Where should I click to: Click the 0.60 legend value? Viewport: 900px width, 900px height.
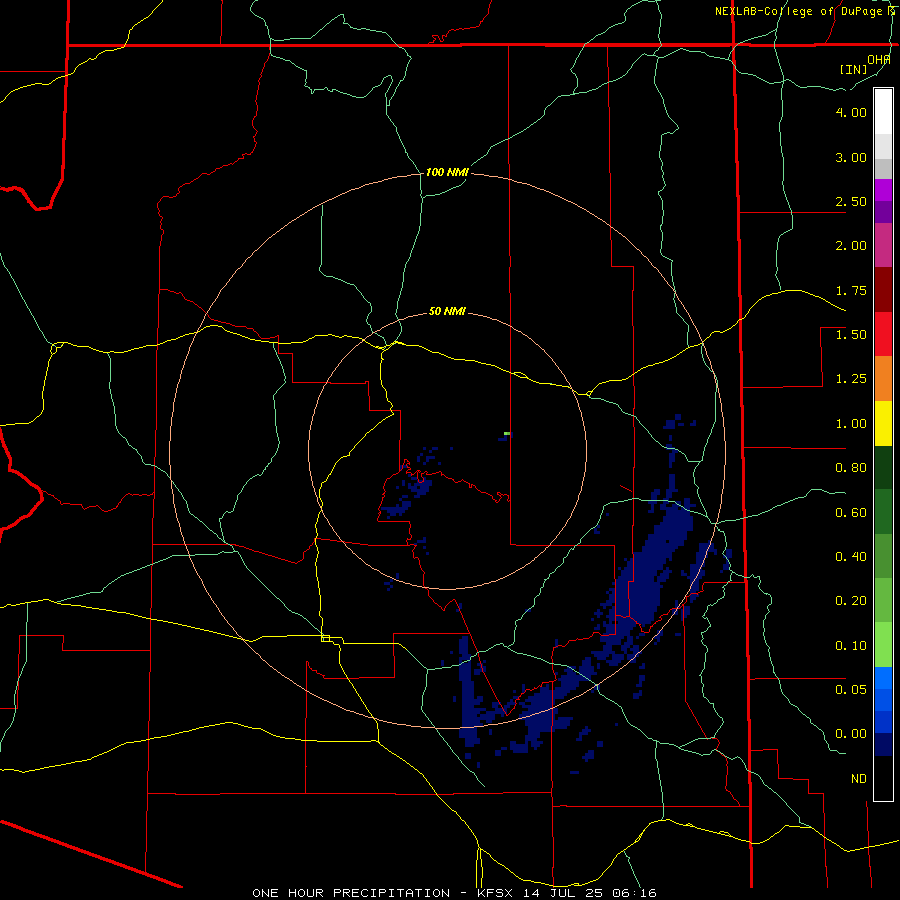click(x=851, y=513)
